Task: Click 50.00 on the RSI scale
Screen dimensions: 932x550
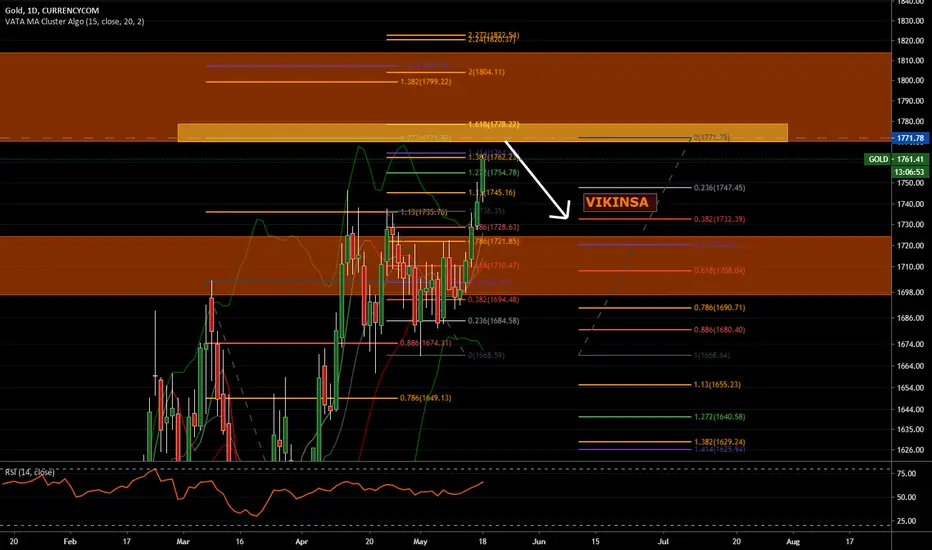Action: click(x=906, y=497)
